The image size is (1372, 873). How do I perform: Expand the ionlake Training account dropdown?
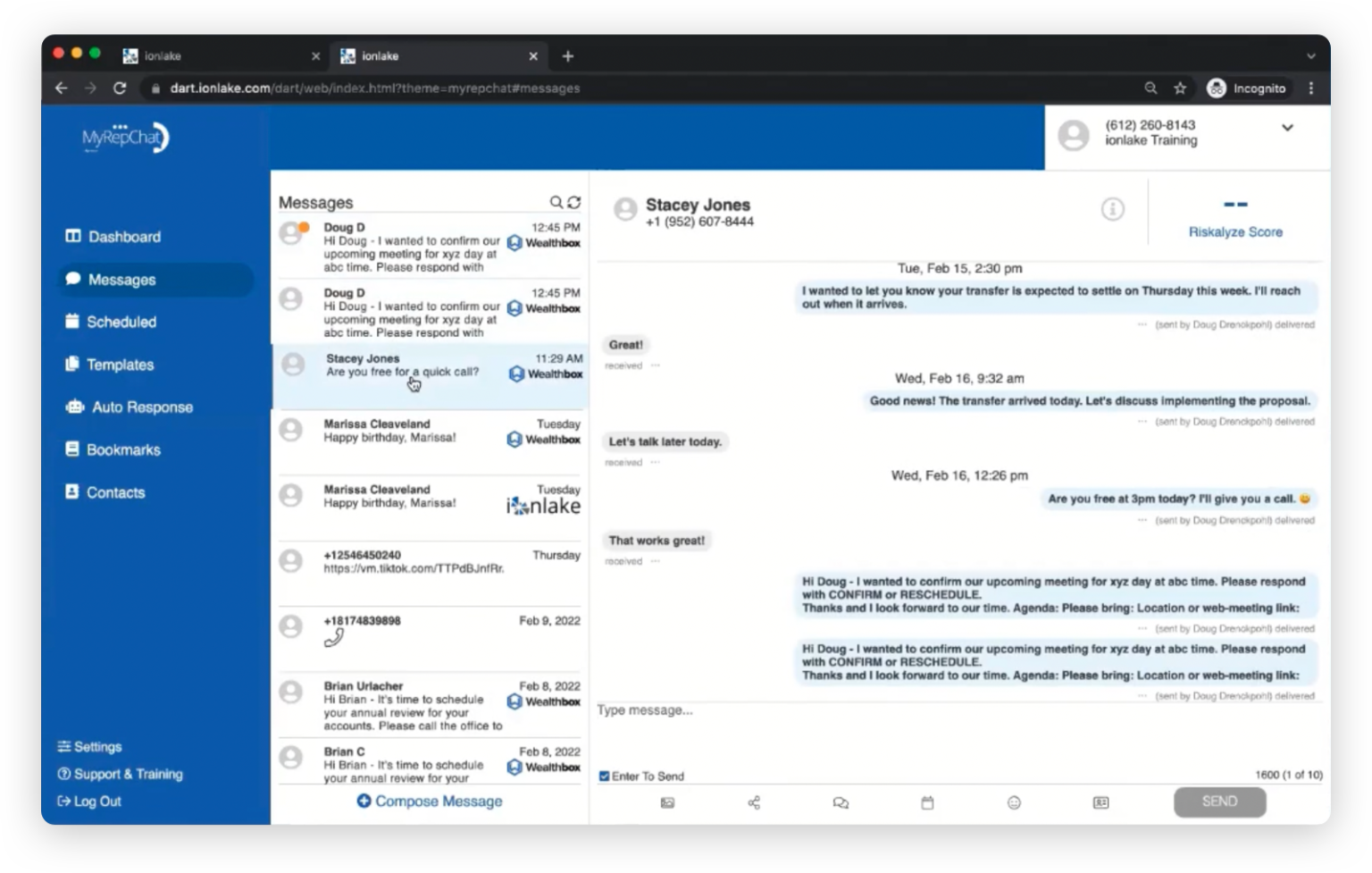pos(1287,129)
